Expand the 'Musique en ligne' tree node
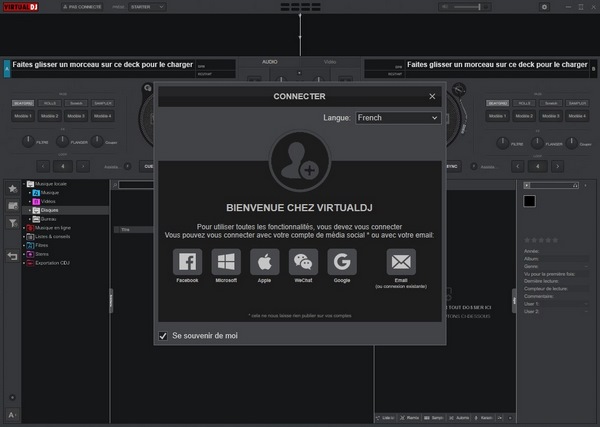This screenshot has height=427, width=600. pyautogui.click(x=24, y=228)
